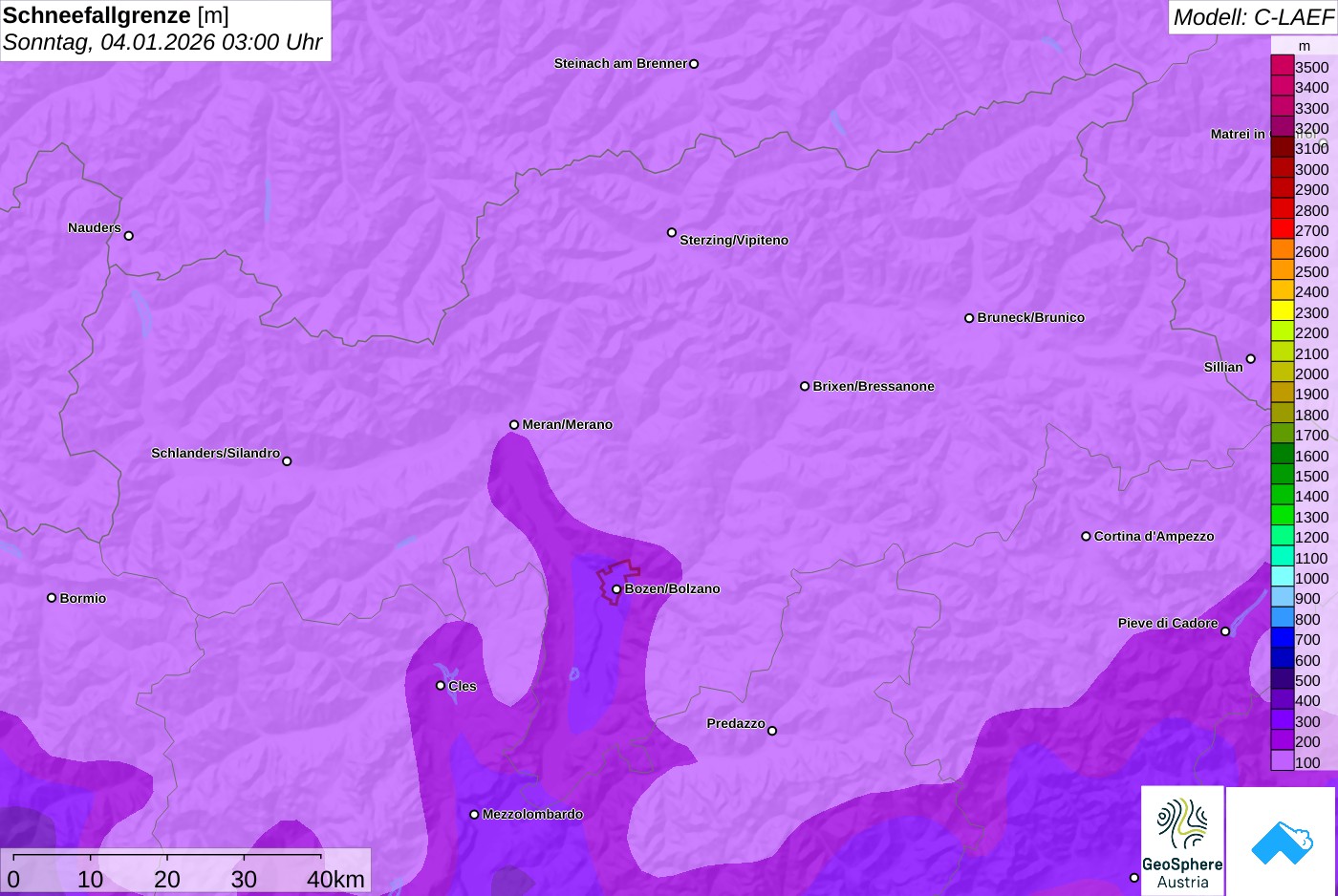Image resolution: width=1338 pixels, height=896 pixels.
Task: Click the 20 mark on scale bar
Action: [167, 879]
